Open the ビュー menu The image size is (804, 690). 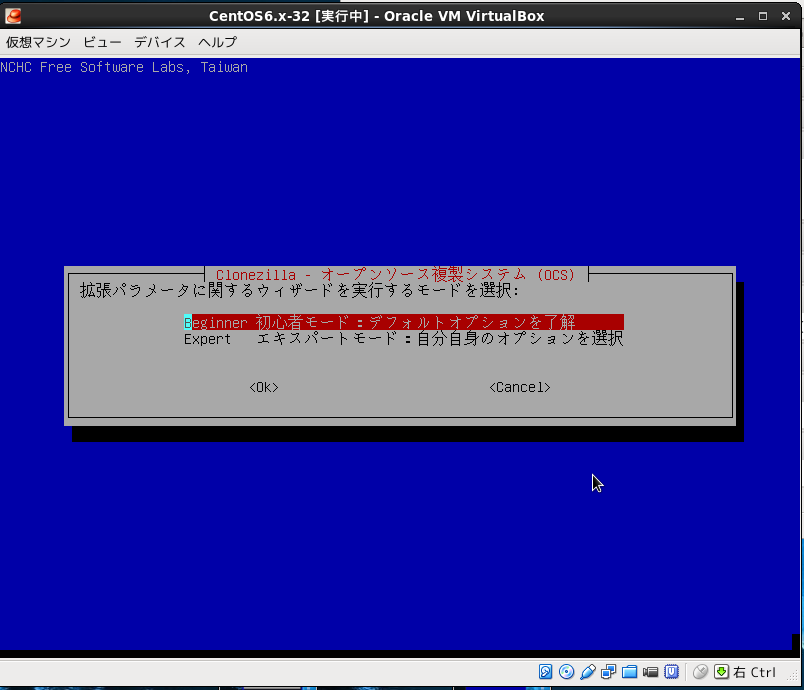[102, 42]
